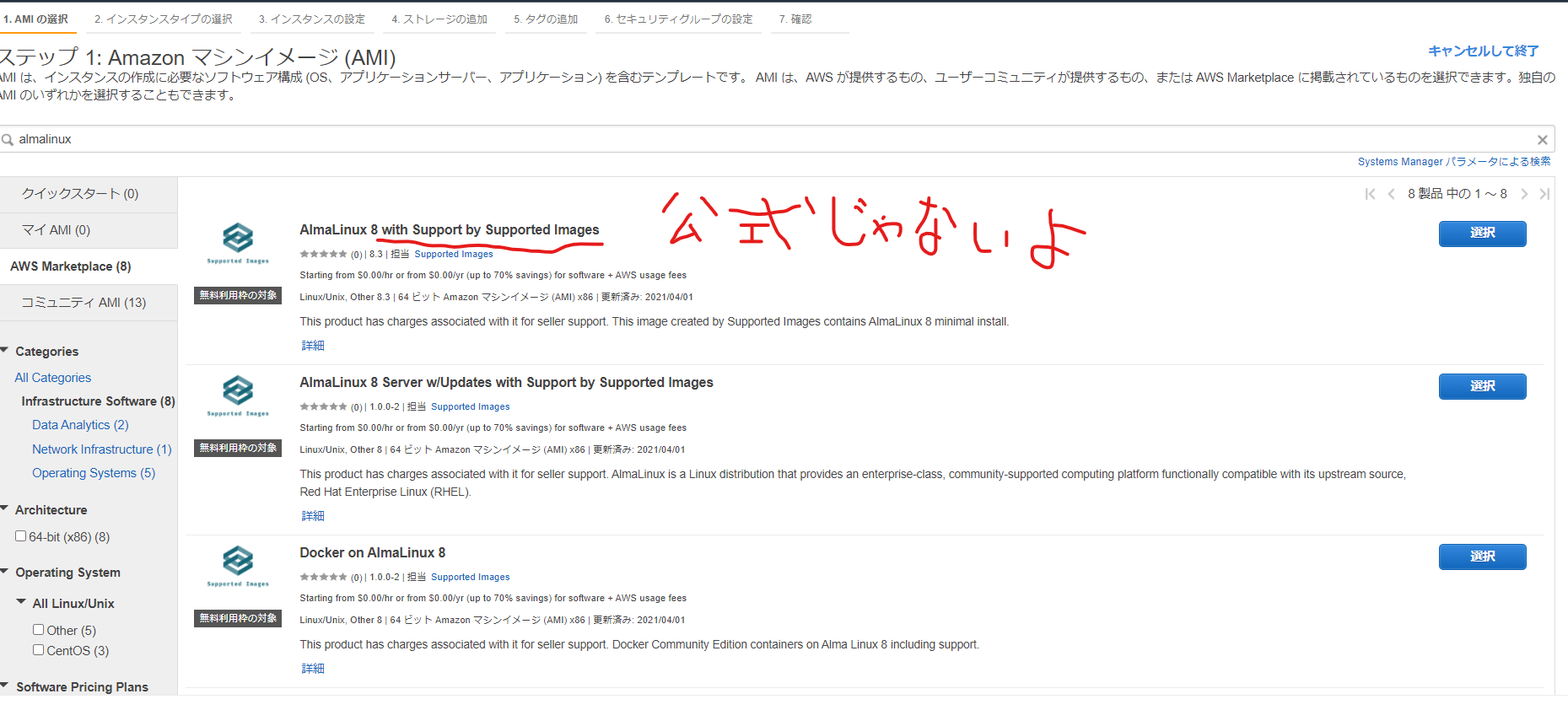
Task: Clear the almalinux search text
Action: [x=1542, y=140]
